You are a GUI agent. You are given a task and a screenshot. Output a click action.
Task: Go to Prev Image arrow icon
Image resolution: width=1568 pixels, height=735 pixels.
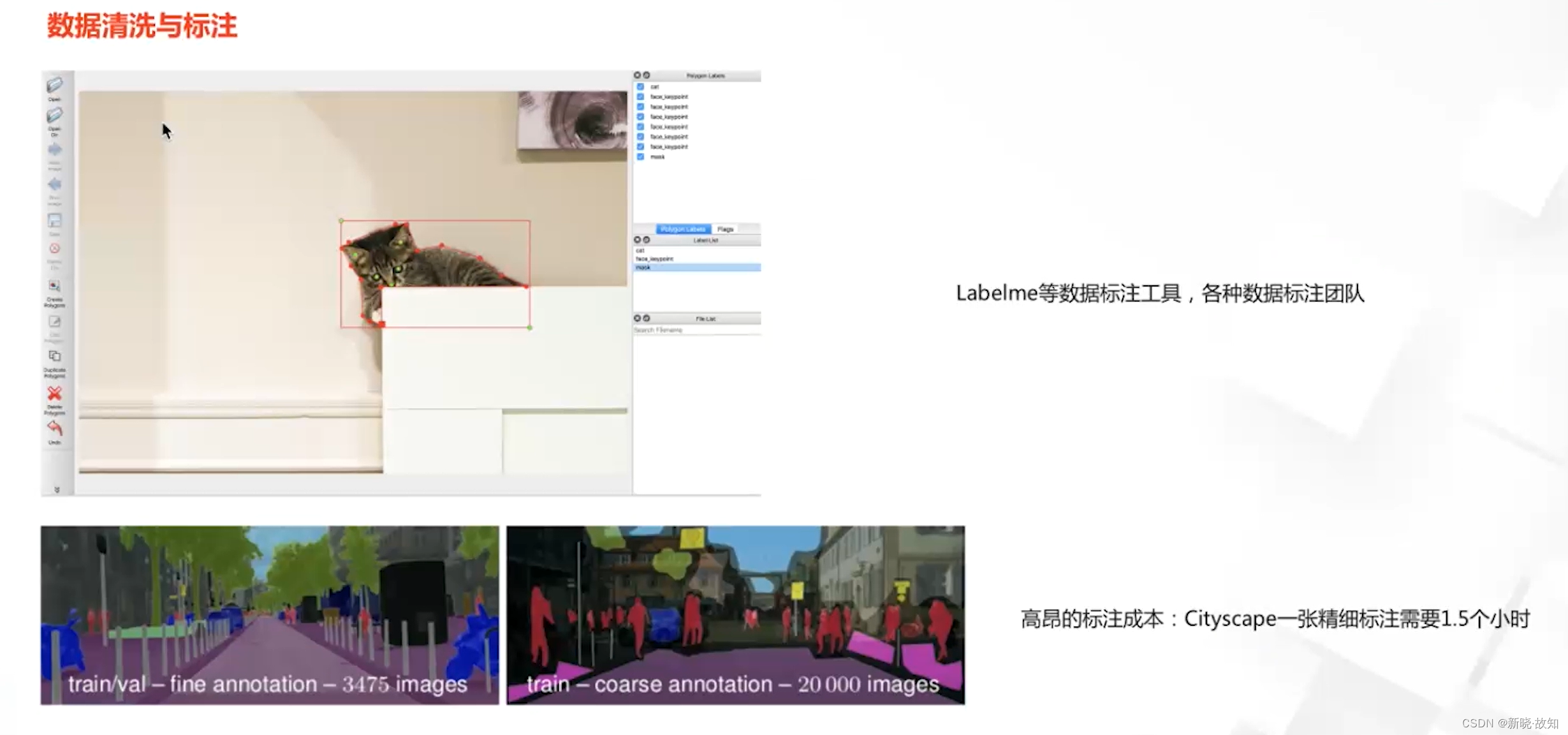55,185
